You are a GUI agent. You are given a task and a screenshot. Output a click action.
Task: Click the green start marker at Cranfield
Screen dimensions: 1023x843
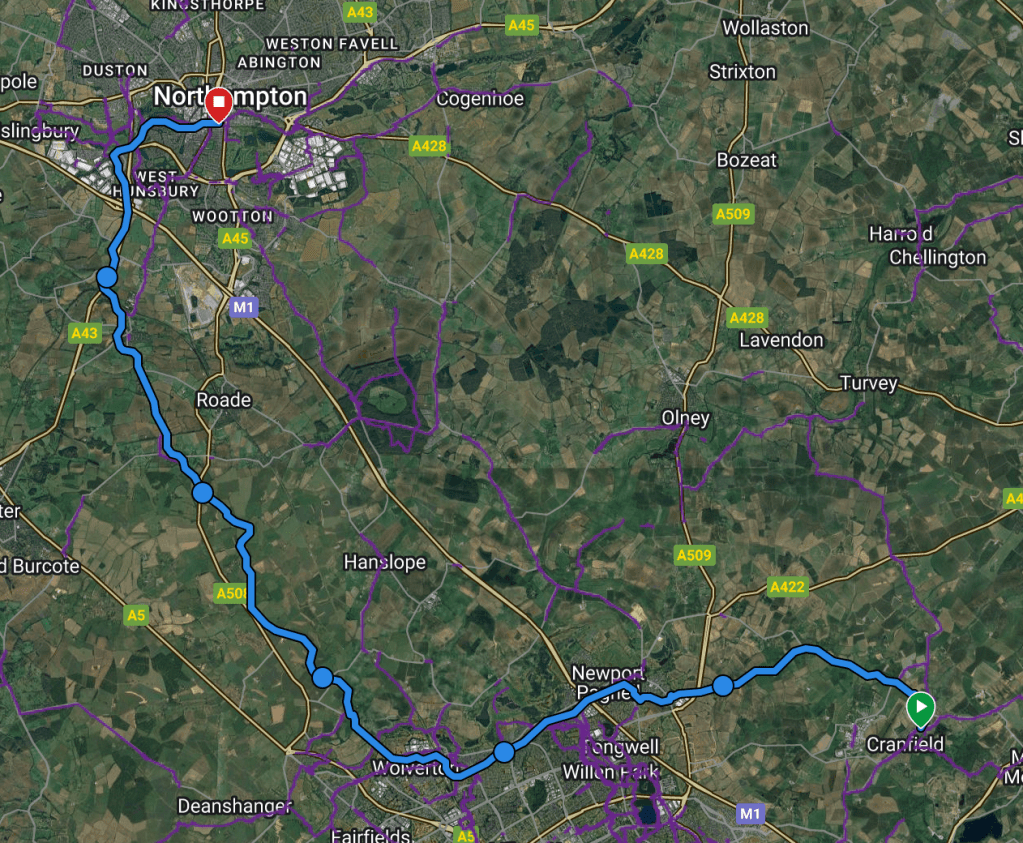coord(921,709)
